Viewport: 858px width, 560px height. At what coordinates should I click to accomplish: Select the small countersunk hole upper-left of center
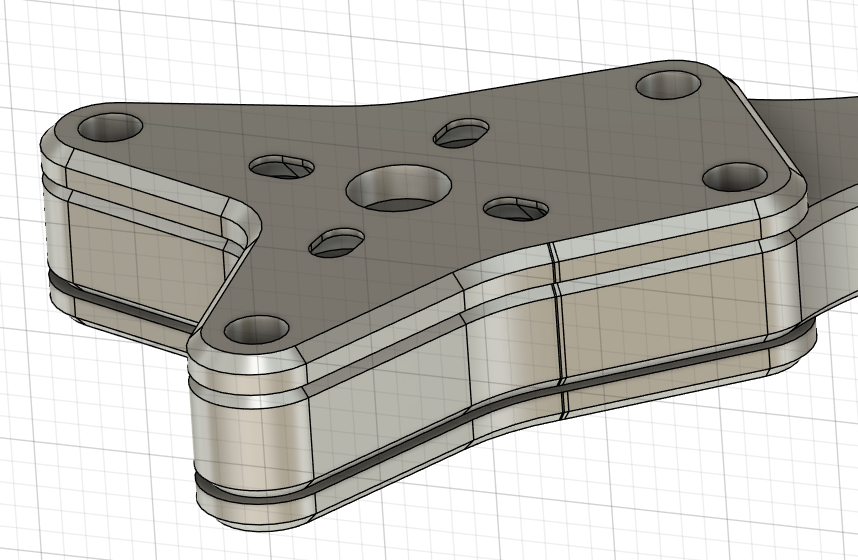click(x=282, y=166)
